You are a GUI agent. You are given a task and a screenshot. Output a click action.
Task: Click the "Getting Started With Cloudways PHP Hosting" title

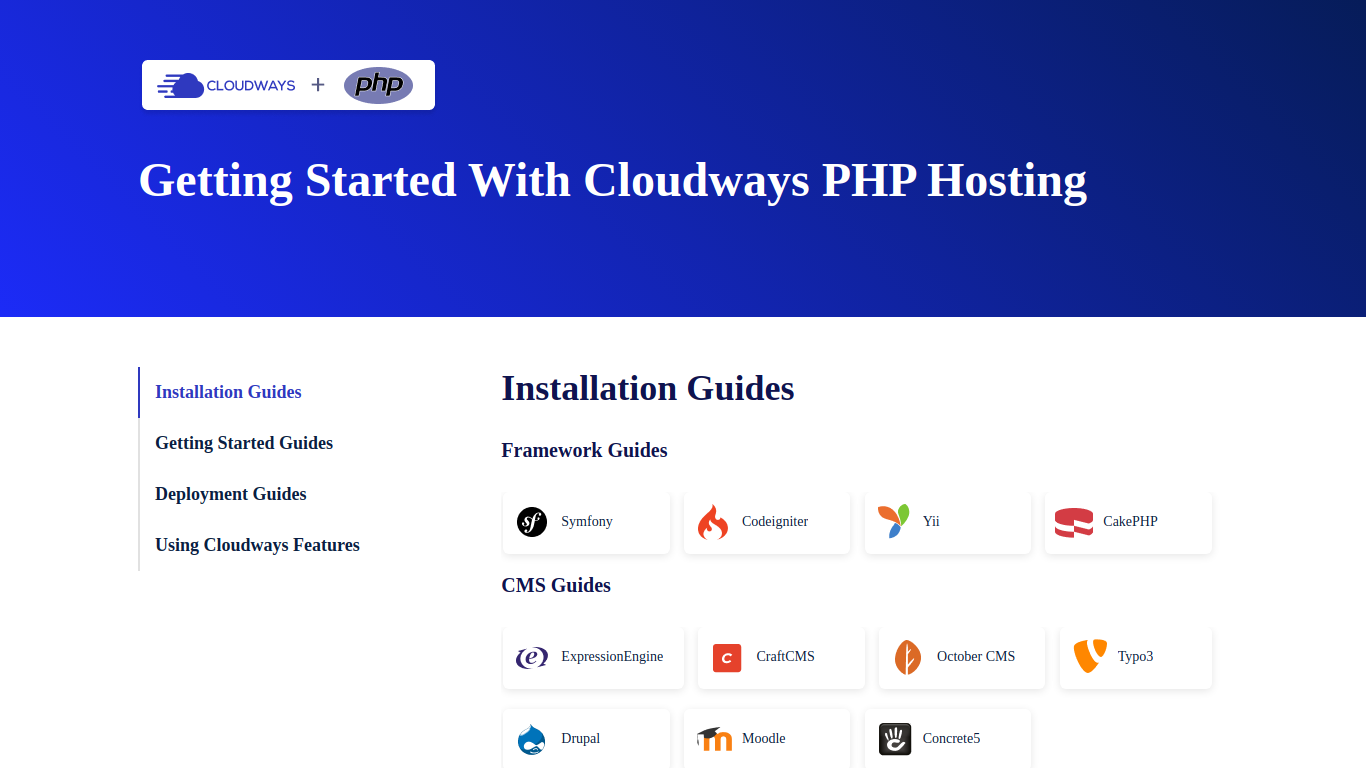[613, 181]
